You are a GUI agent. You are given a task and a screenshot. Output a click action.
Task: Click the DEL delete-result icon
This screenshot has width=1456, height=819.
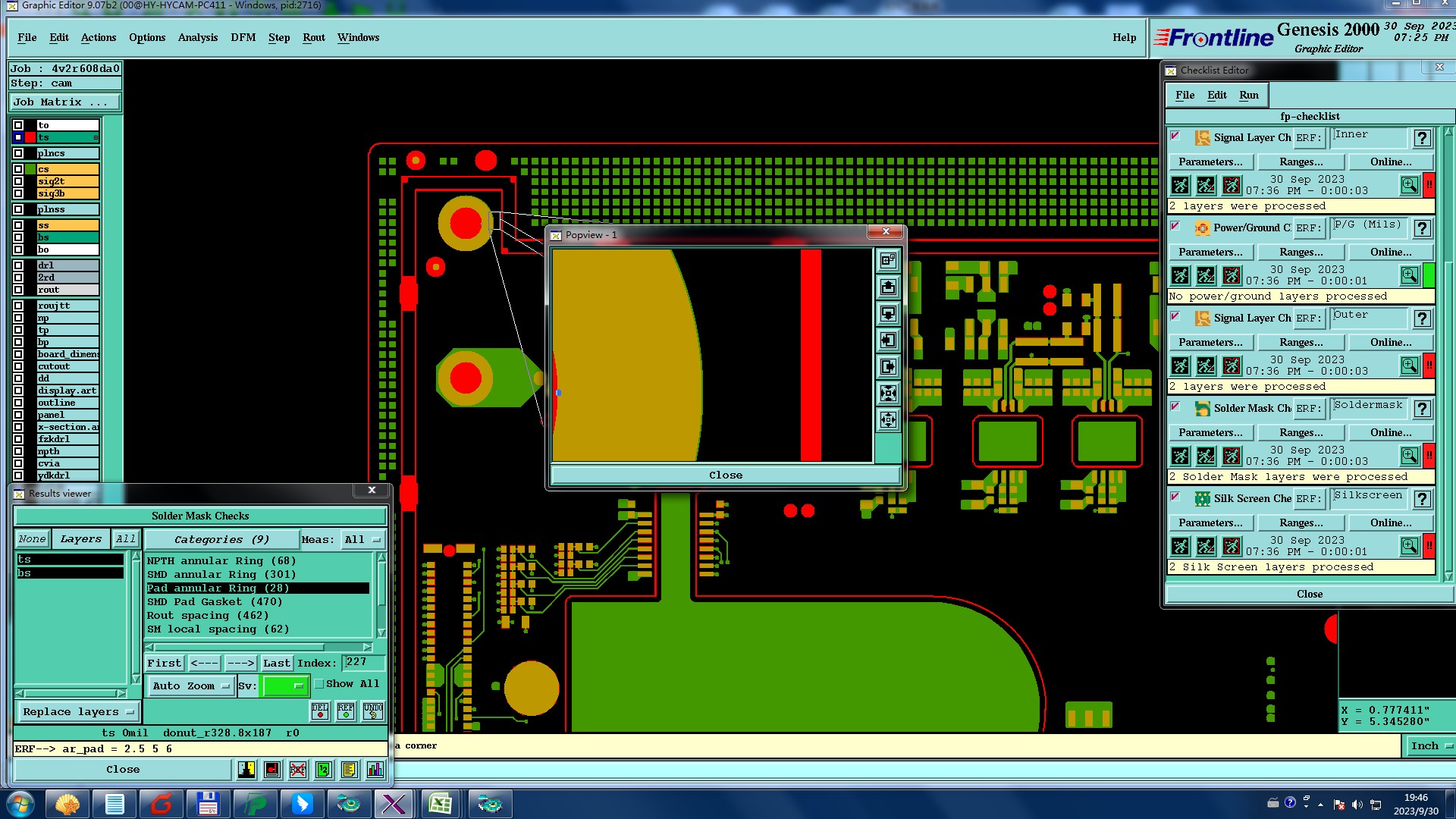[x=320, y=711]
